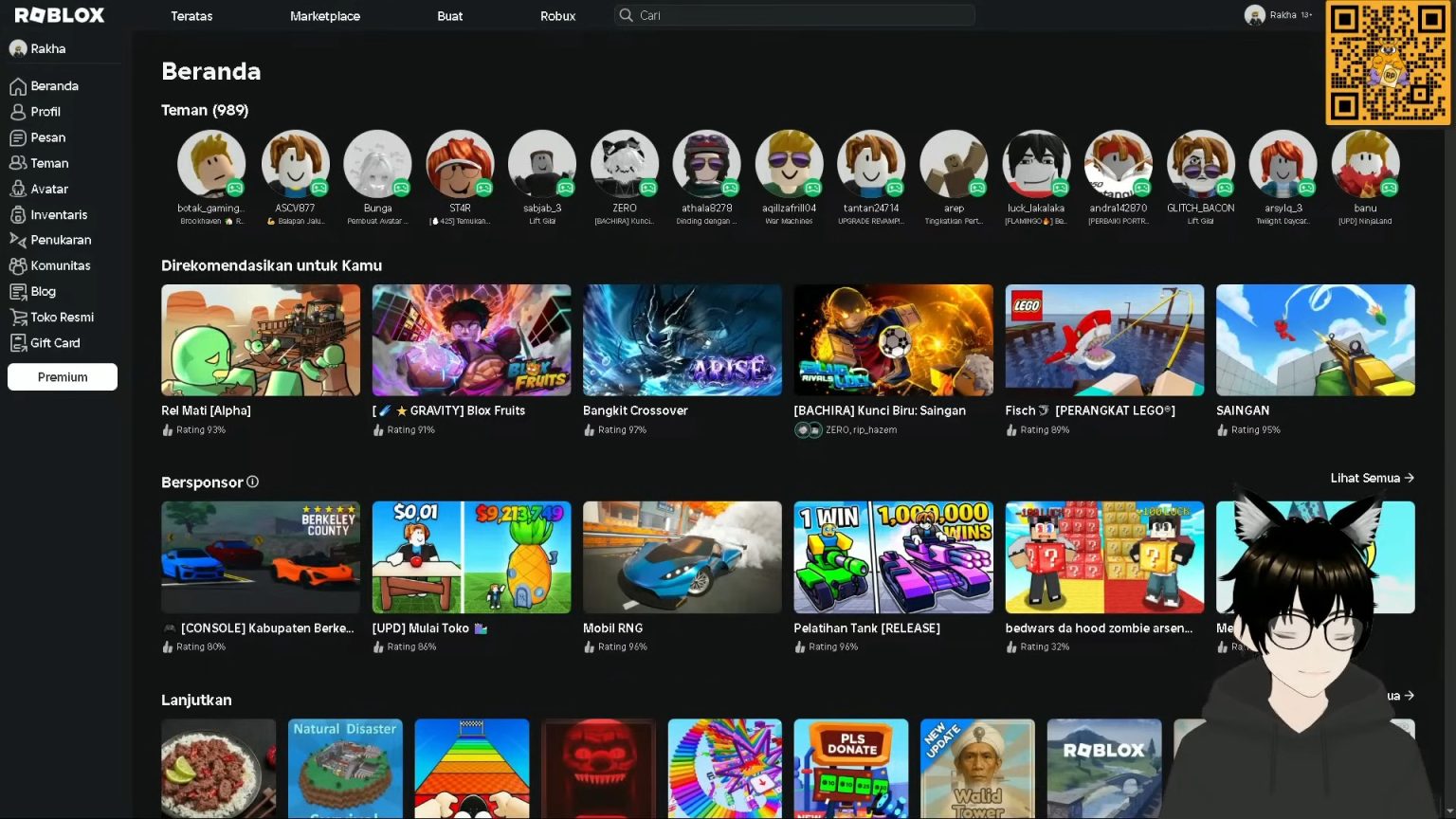Open Toko Resmi store icon
This screenshot has width=1456, height=819.
tap(18, 317)
